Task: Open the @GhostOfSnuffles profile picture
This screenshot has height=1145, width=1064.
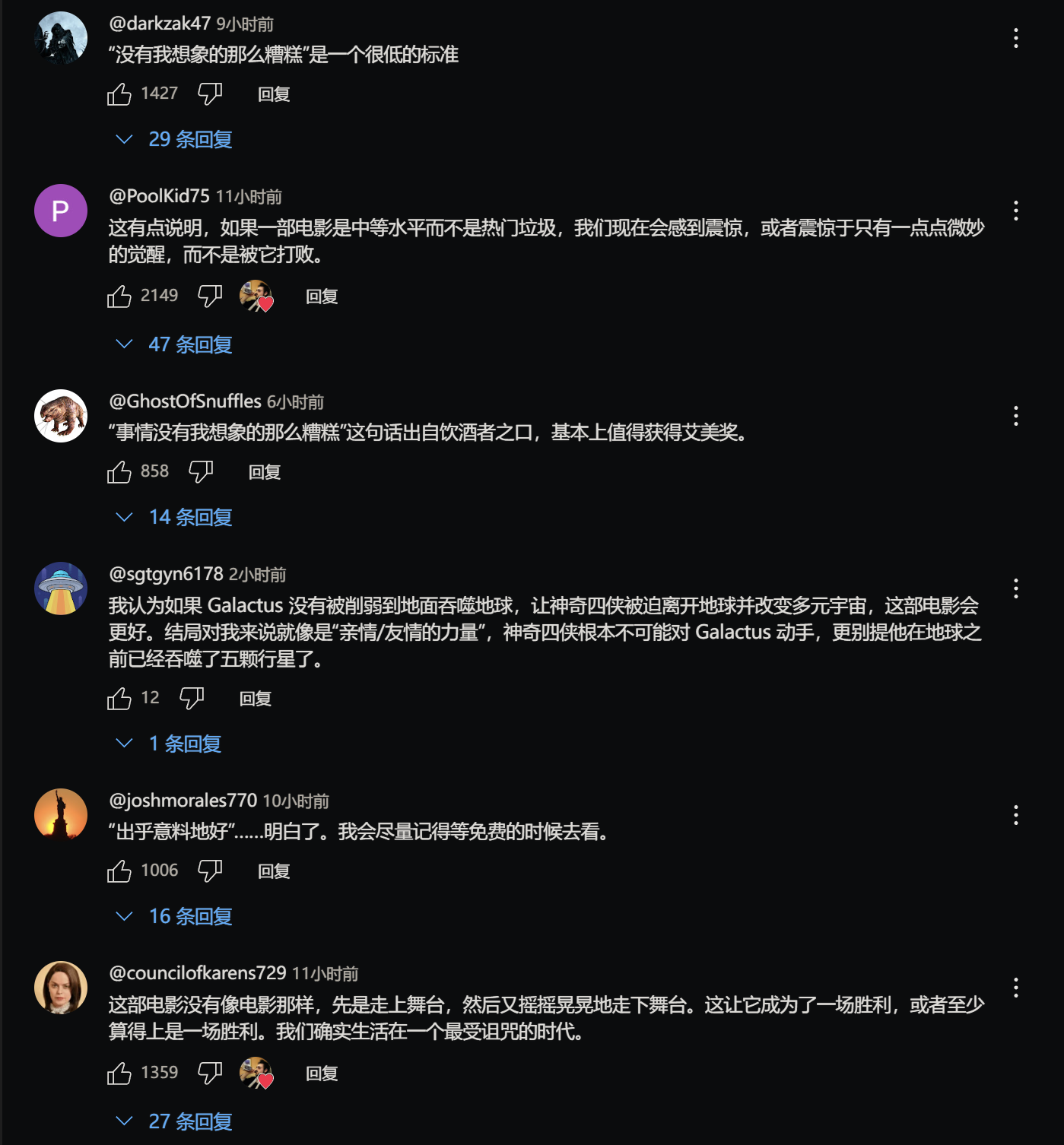Action: (61, 416)
